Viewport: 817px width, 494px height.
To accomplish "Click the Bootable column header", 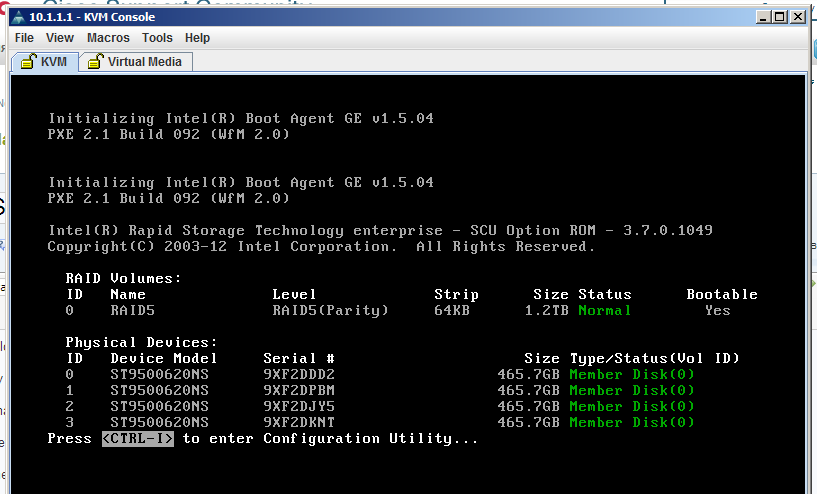I will pyautogui.click(x=722, y=294).
